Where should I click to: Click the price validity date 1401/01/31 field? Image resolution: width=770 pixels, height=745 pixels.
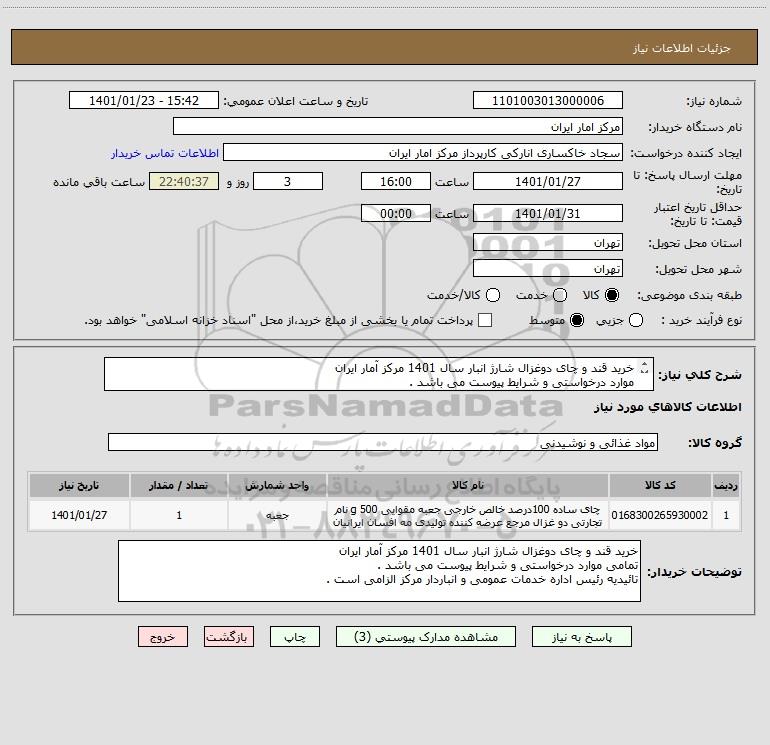click(x=548, y=213)
